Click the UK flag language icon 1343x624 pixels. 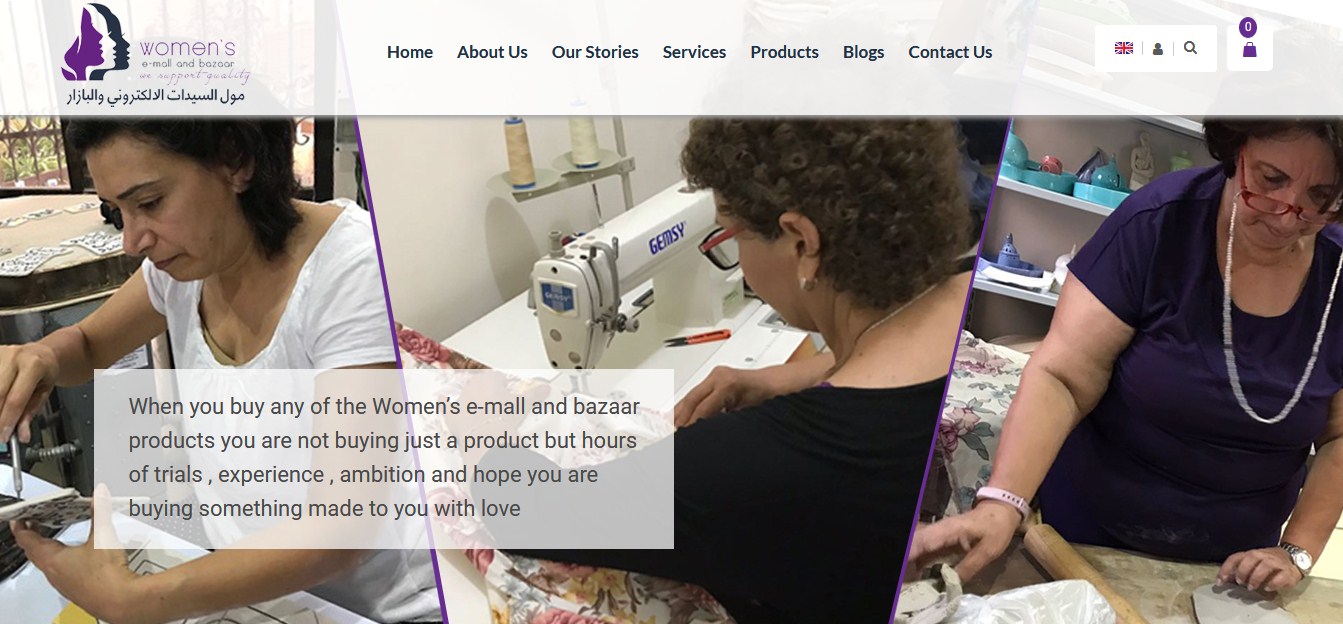[x=1124, y=48]
